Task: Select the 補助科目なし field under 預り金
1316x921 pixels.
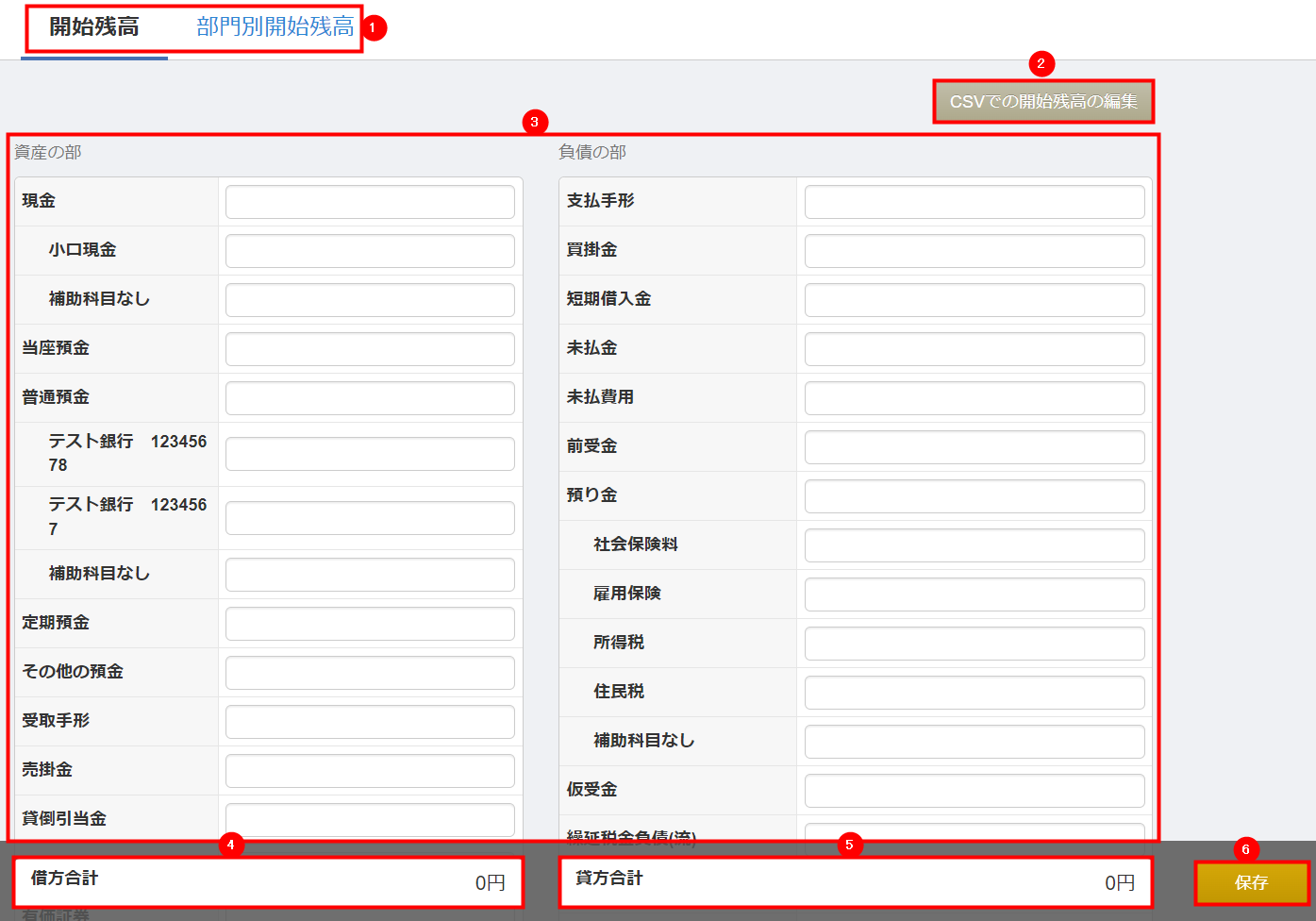Action: [975, 742]
